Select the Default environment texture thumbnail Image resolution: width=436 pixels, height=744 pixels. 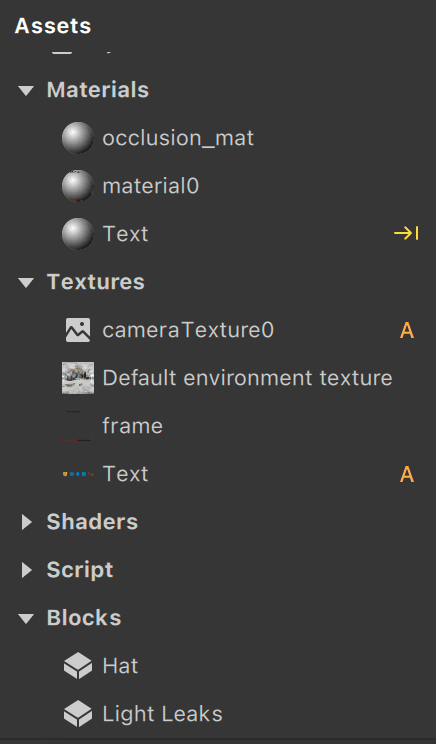point(78,378)
